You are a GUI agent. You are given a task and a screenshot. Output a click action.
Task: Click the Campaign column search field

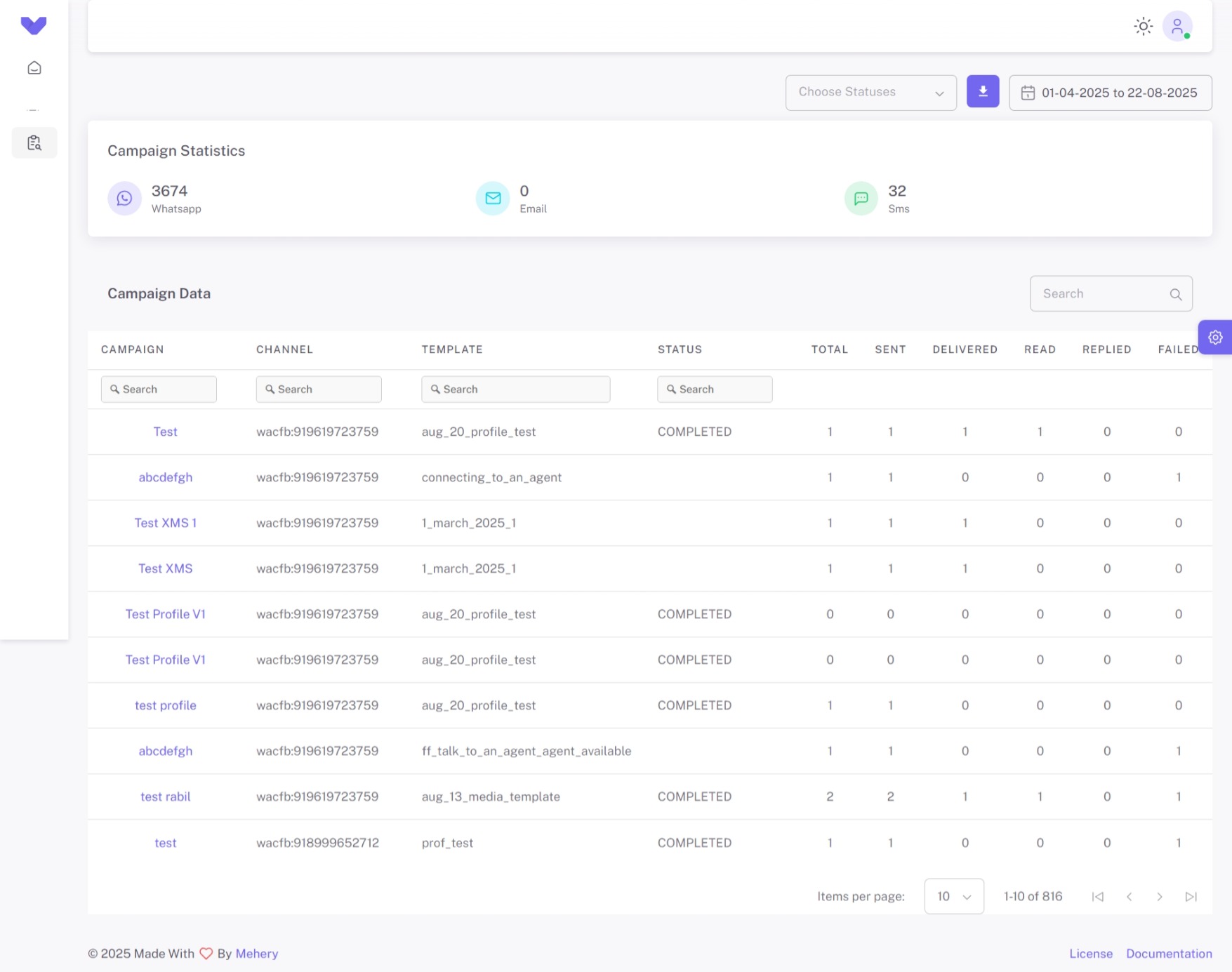click(x=159, y=389)
